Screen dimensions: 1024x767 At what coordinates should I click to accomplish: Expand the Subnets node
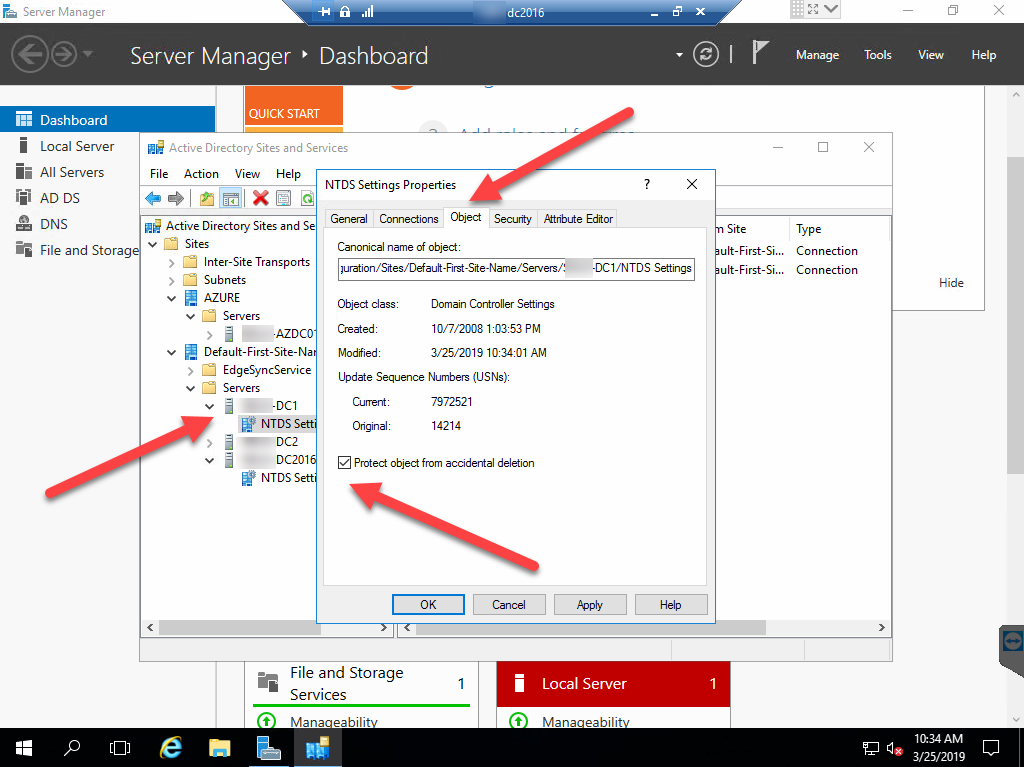(x=172, y=281)
